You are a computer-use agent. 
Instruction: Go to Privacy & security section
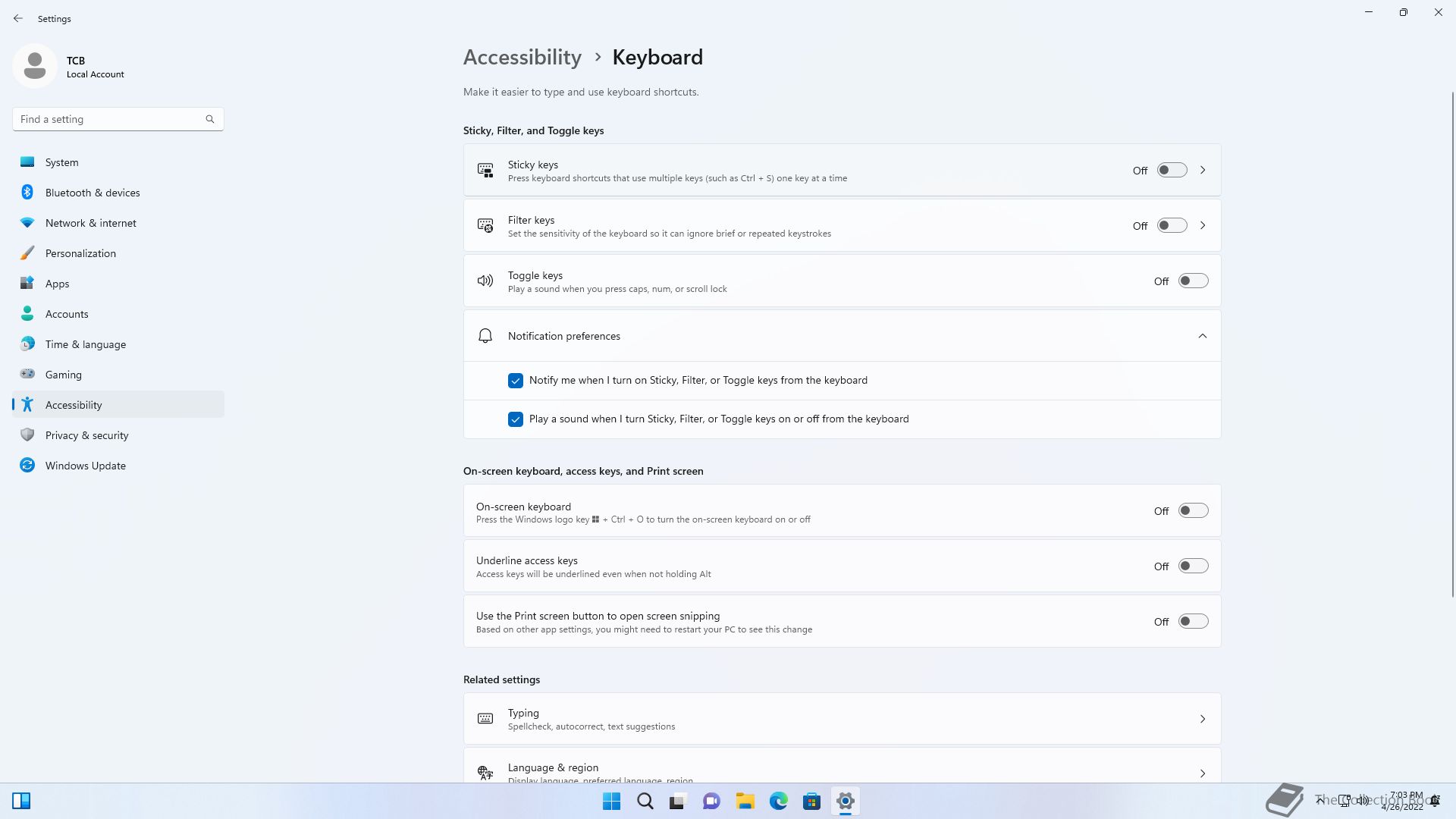pyautogui.click(x=86, y=435)
